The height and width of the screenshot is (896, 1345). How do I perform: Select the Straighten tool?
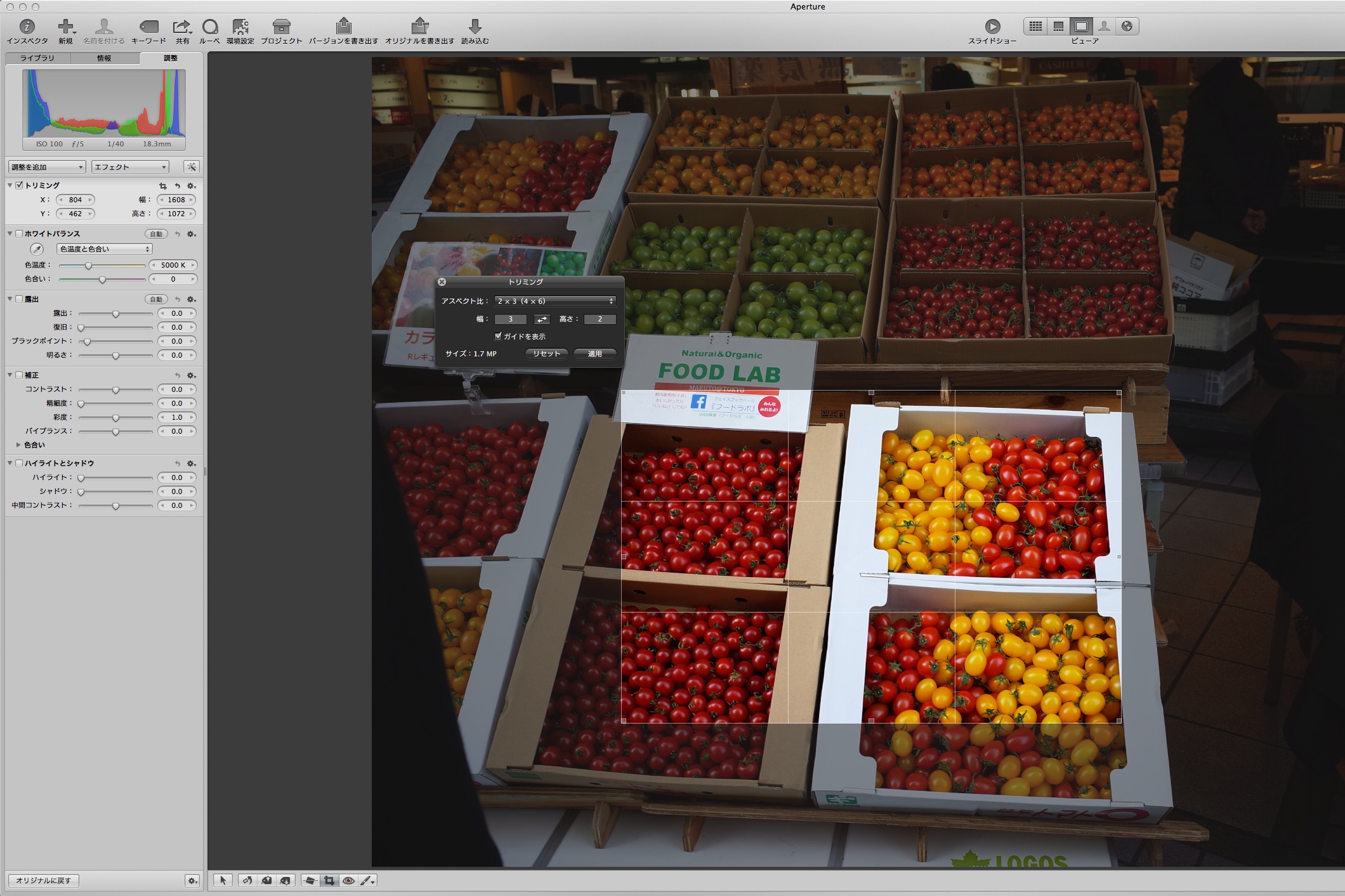(x=310, y=880)
